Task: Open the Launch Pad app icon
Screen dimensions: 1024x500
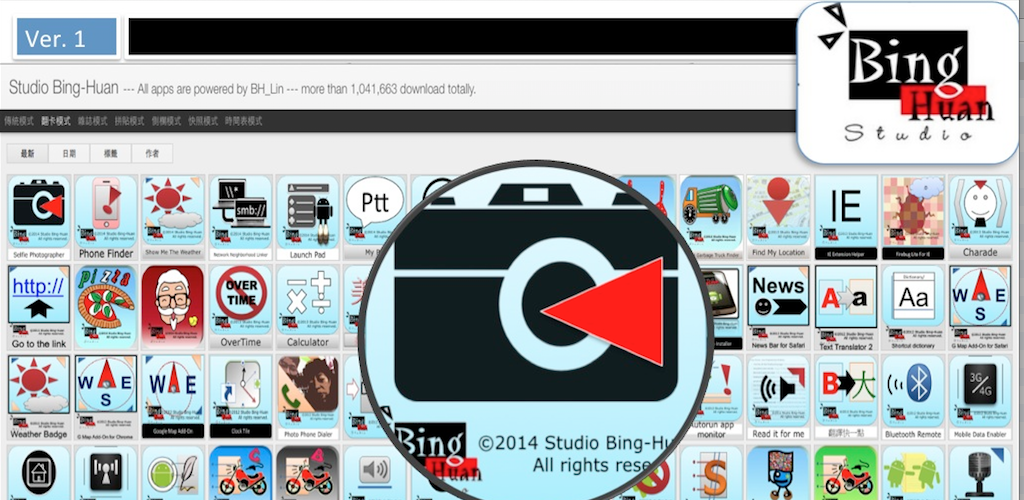Action: point(308,217)
